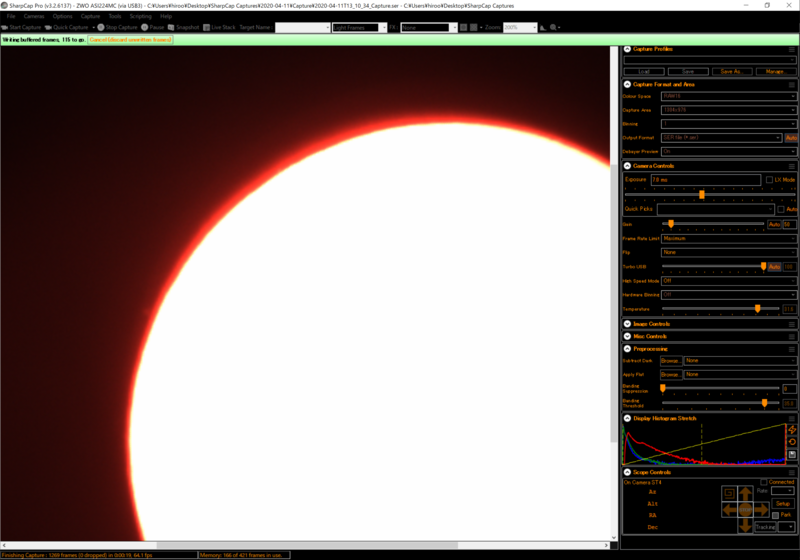The width and height of the screenshot is (800, 560).
Task: Click the Exposure value input field
Action: point(706,180)
